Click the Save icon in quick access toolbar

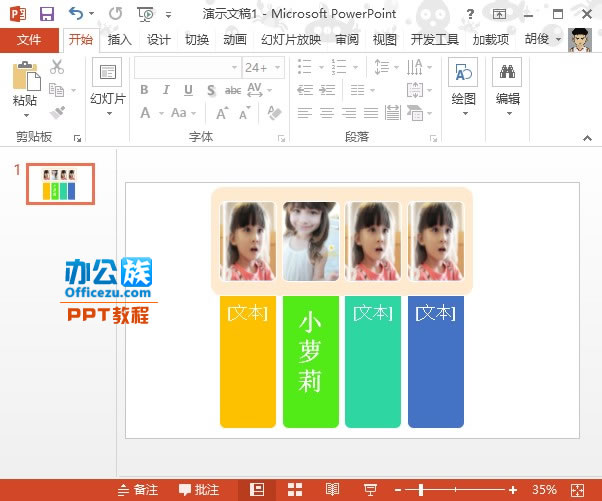[x=46, y=14]
